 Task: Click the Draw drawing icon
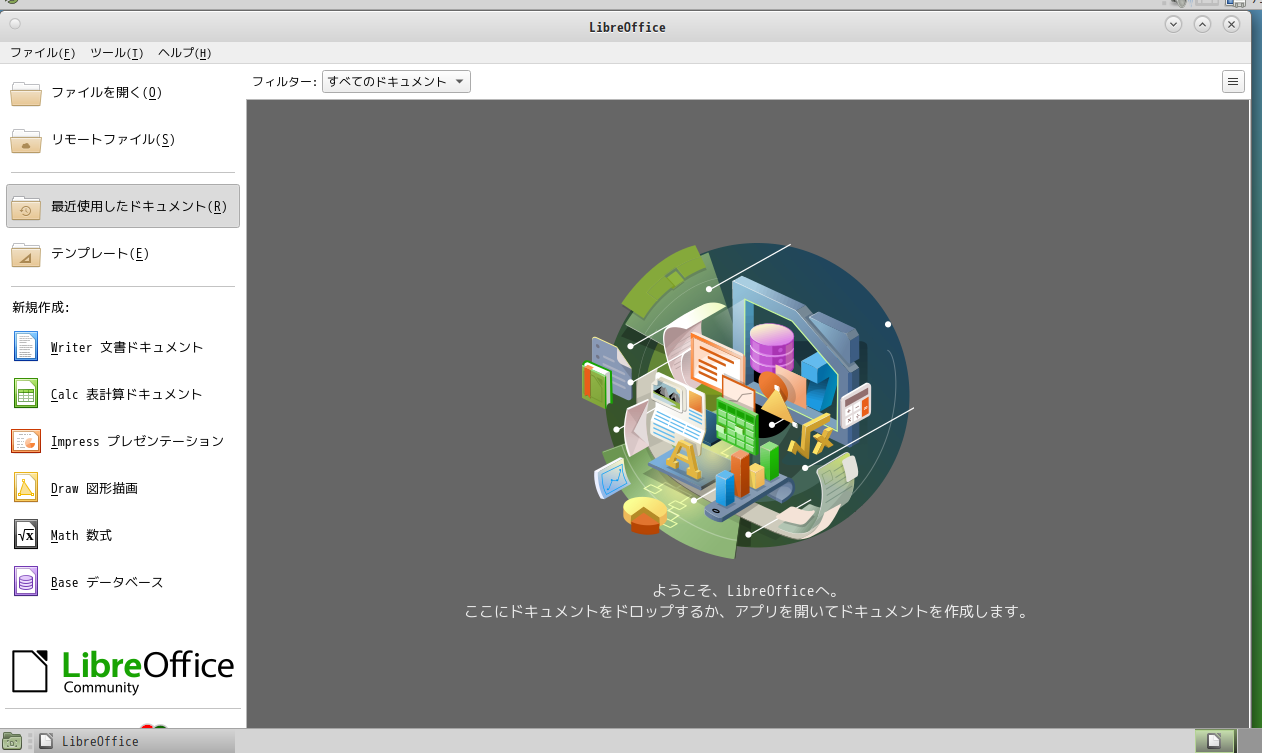[26, 488]
